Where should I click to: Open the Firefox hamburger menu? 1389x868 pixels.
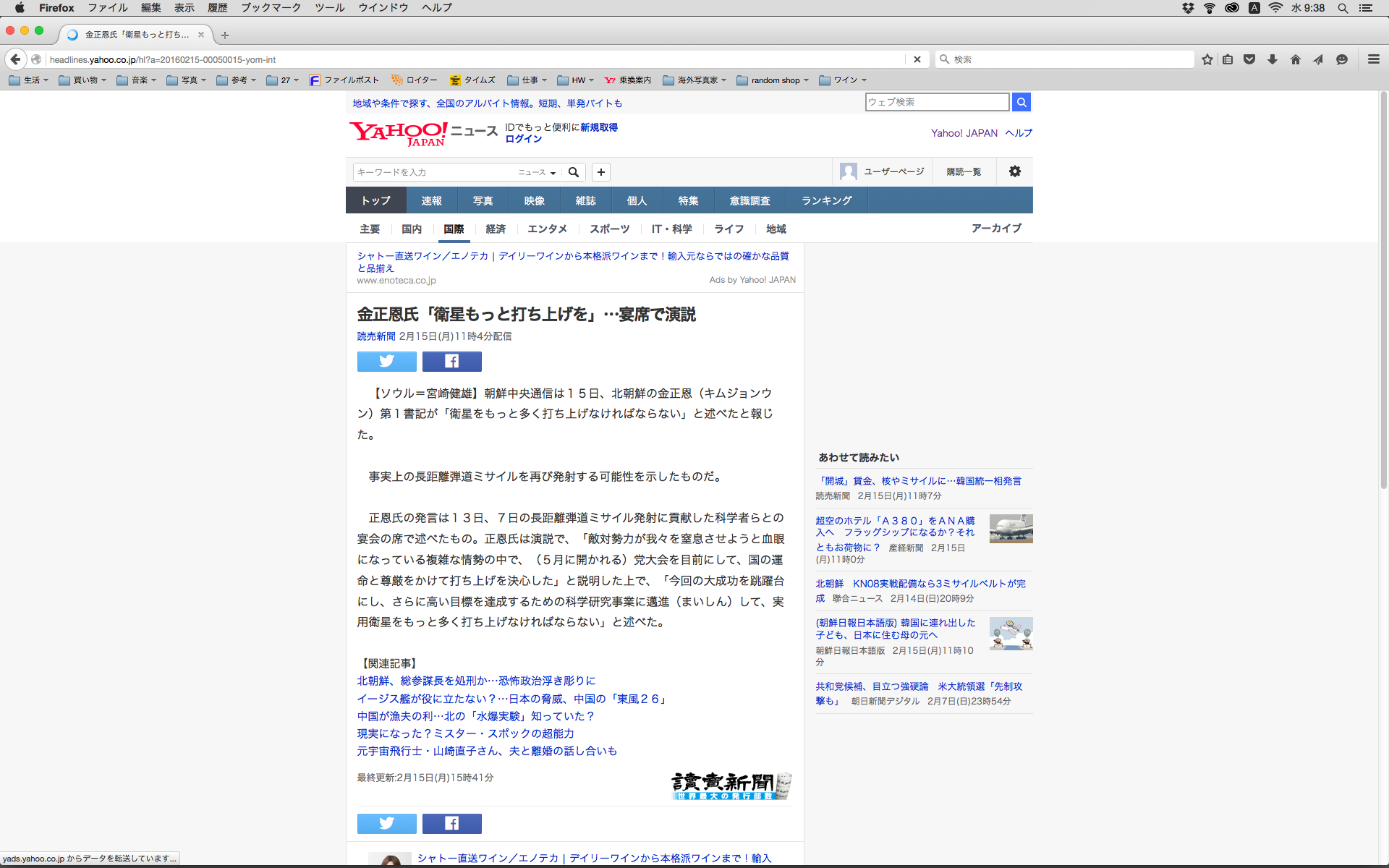[1374, 59]
